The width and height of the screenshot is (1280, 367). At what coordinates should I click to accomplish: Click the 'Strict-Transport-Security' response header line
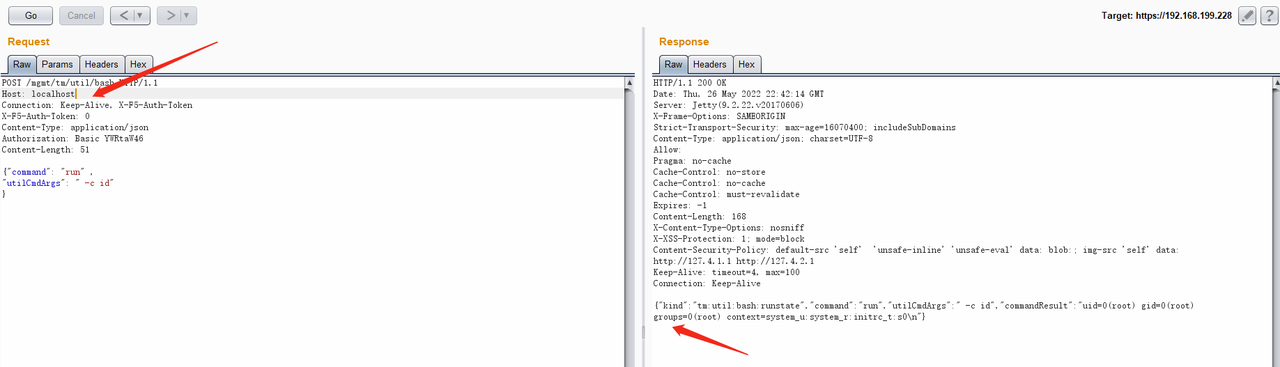click(804, 127)
